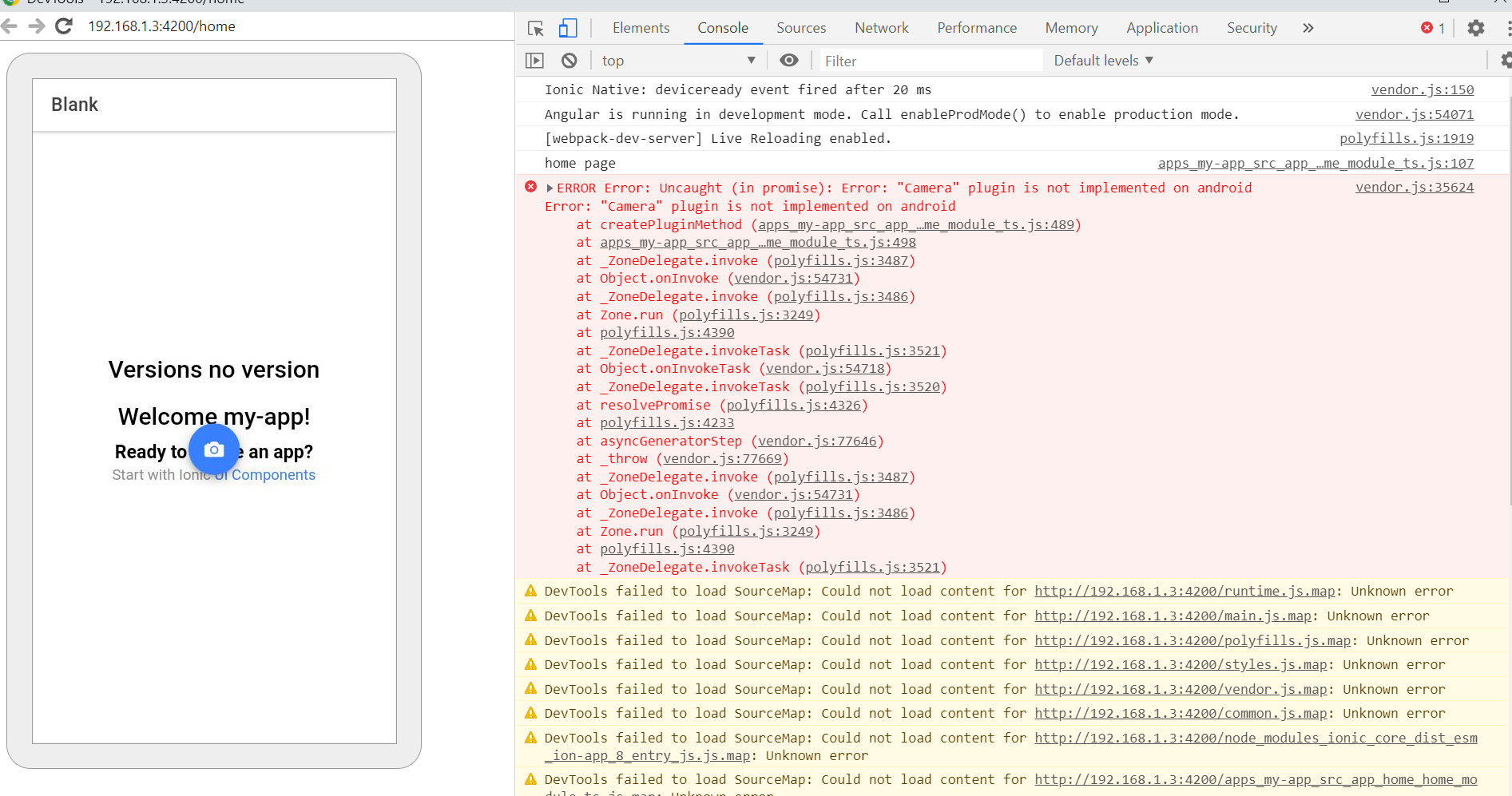Click the webpack-dev-server Live Reloading message
The height and width of the screenshot is (796, 1512).
pyautogui.click(x=718, y=138)
